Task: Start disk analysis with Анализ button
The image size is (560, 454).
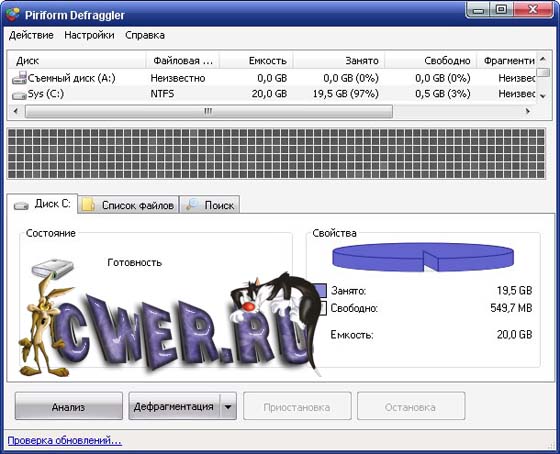Action: [69, 406]
